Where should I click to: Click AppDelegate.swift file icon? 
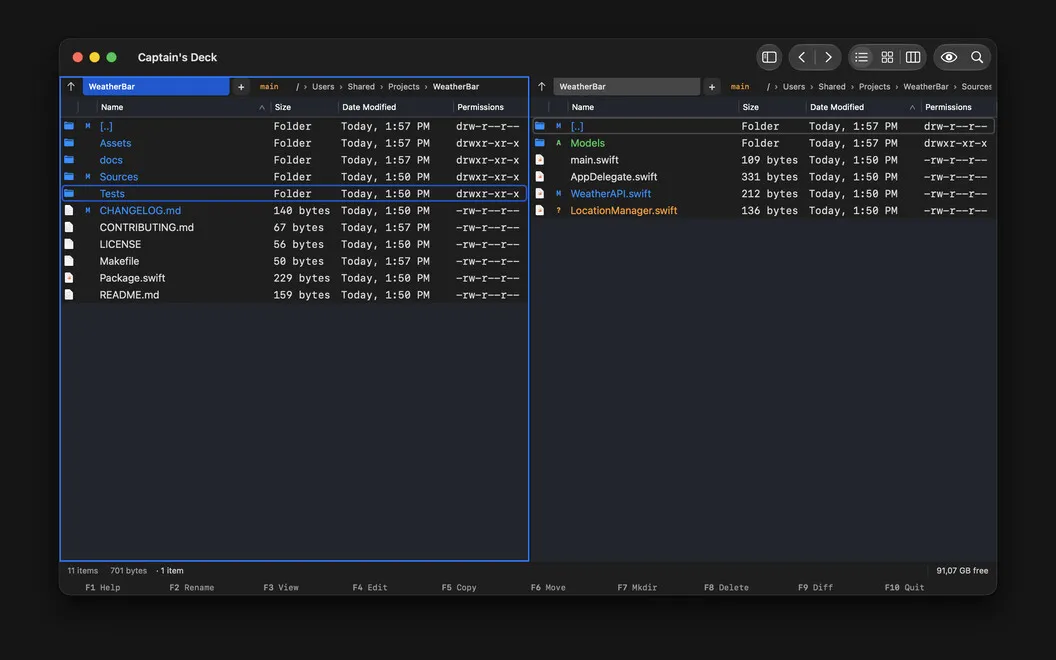click(x=539, y=176)
